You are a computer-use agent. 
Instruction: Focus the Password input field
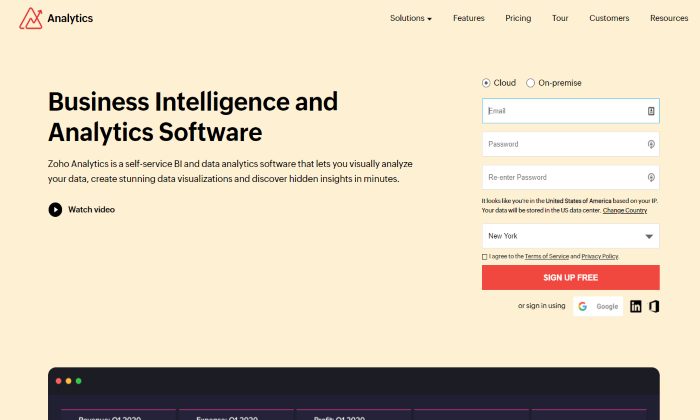pyautogui.click(x=571, y=144)
